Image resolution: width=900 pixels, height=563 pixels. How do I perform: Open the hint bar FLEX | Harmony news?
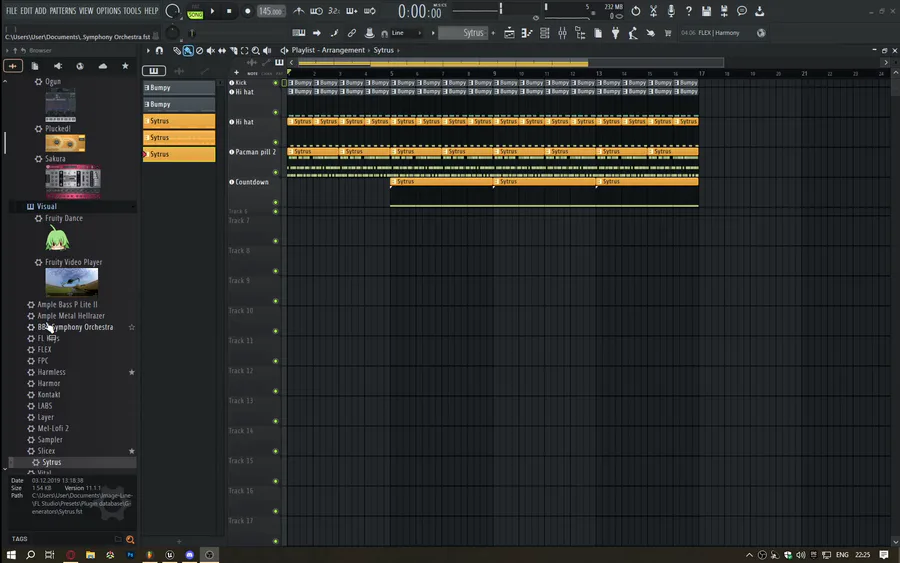click(x=723, y=33)
